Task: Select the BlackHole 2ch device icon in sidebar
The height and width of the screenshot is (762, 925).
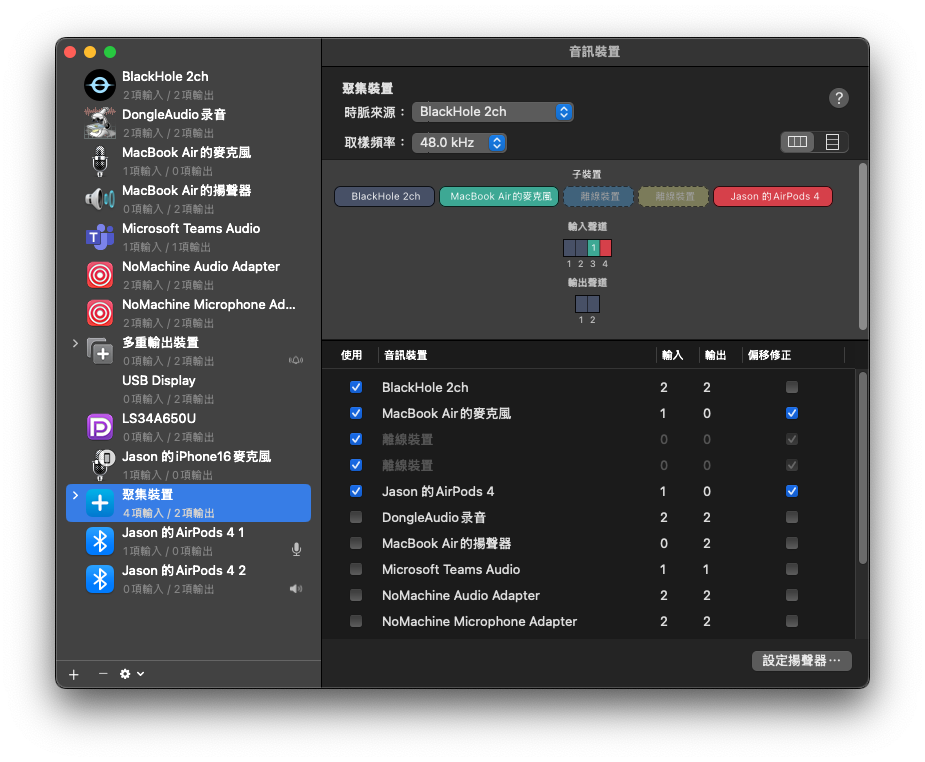Action: click(100, 85)
